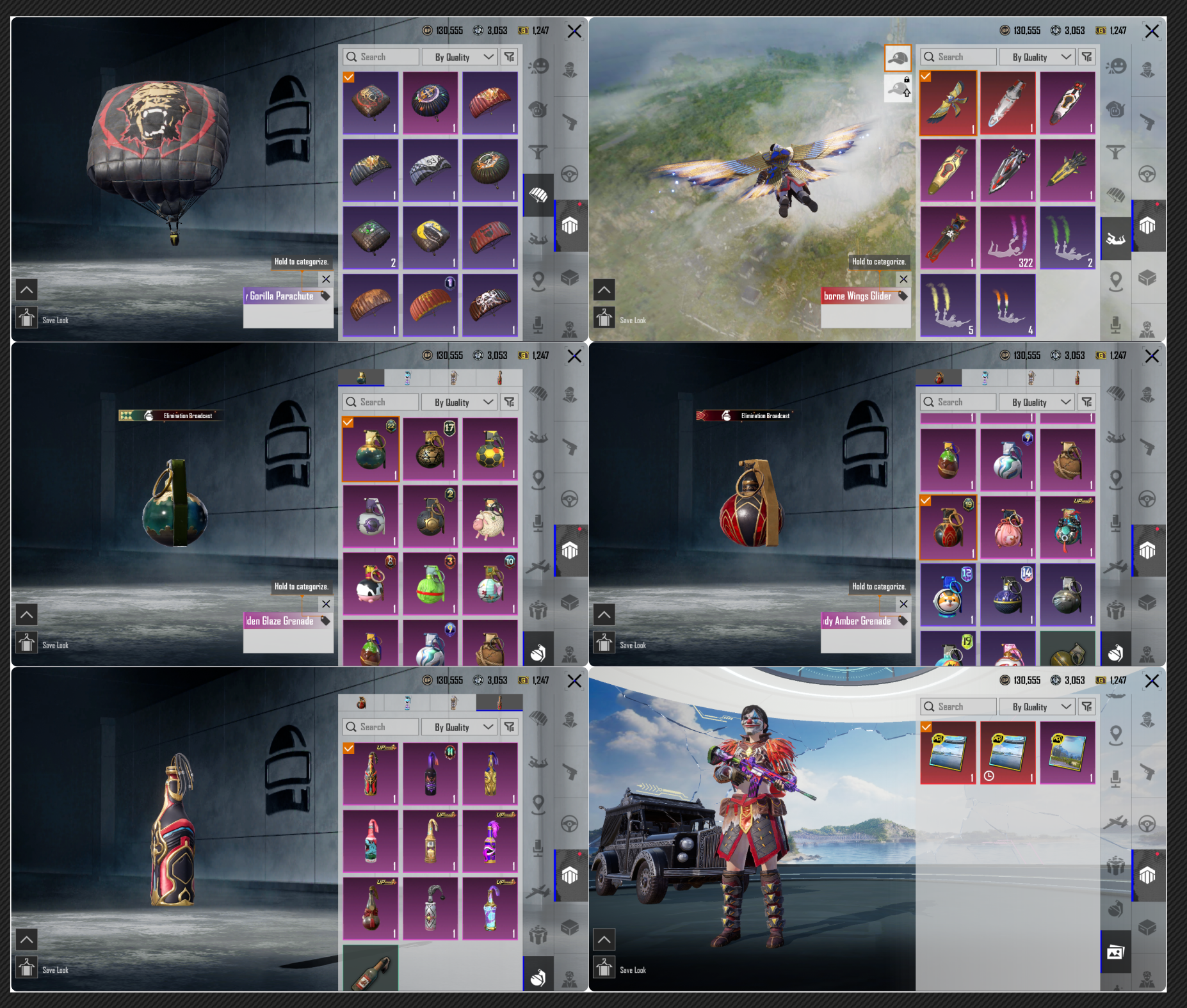This screenshot has height=1008, width=1187.
Task: Uncheck the equipped golden Wings Glider checkmark
Action: (x=926, y=77)
